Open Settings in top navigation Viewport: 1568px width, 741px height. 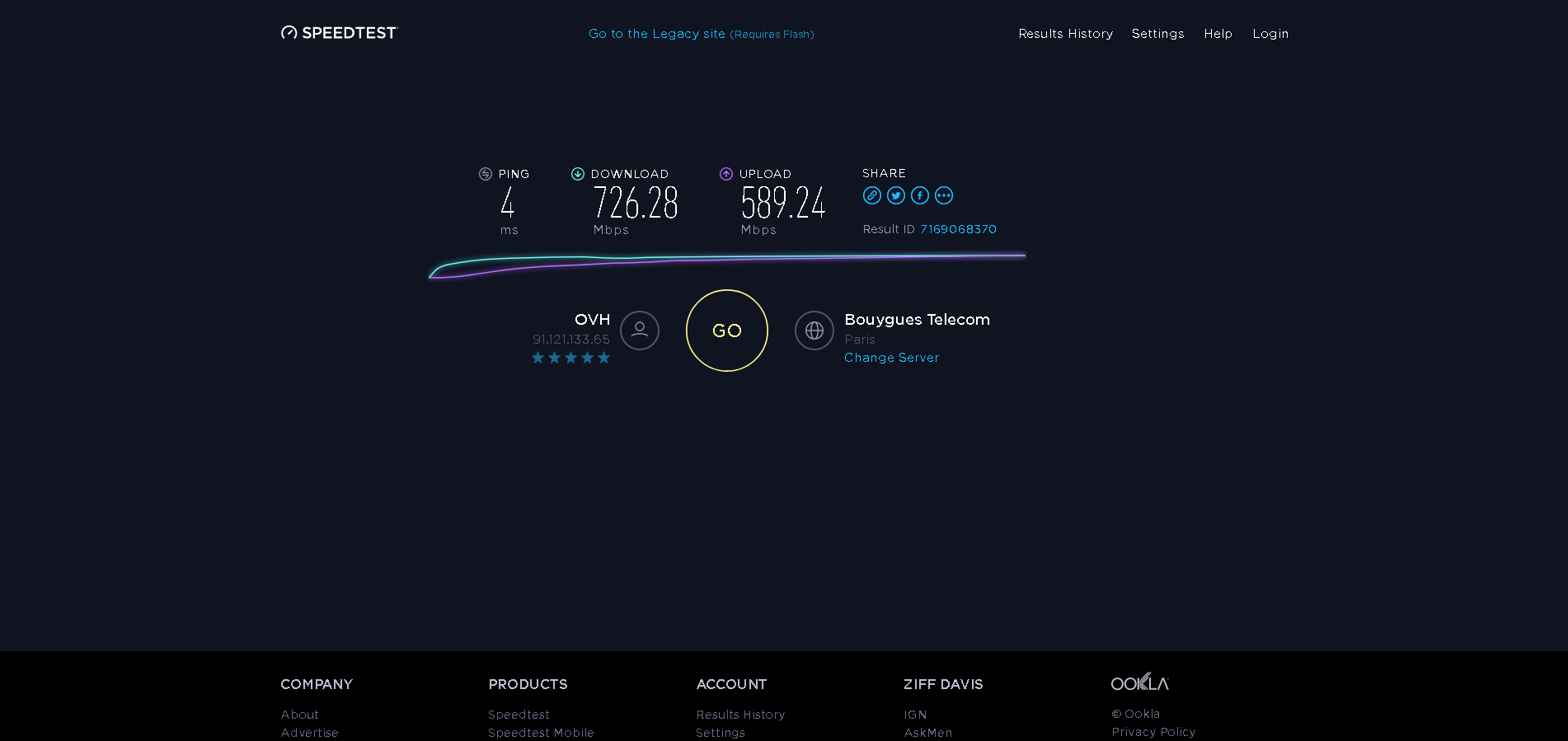click(1157, 34)
